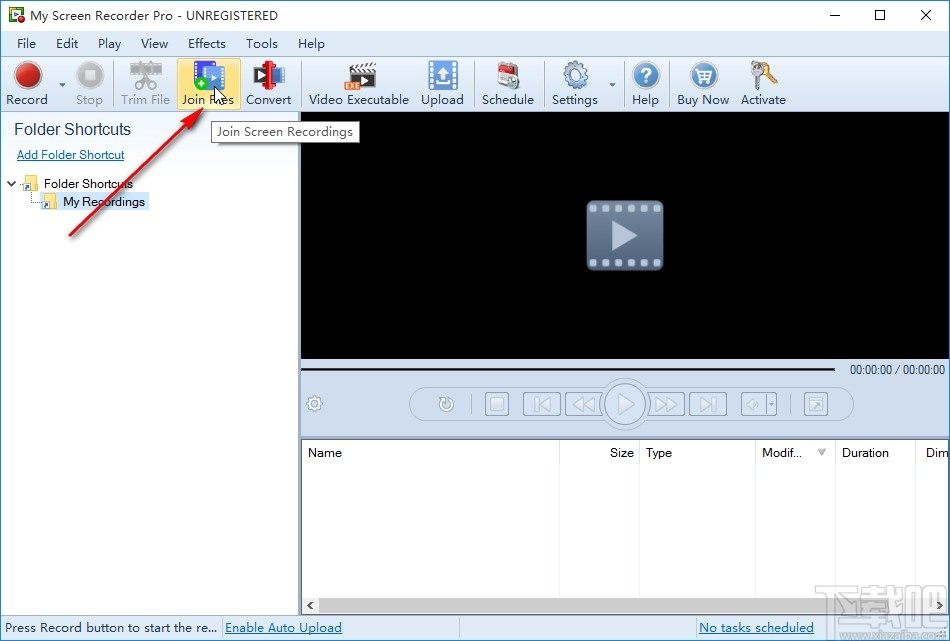Open Settings from the toolbar
The width and height of the screenshot is (950, 641).
point(575,84)
